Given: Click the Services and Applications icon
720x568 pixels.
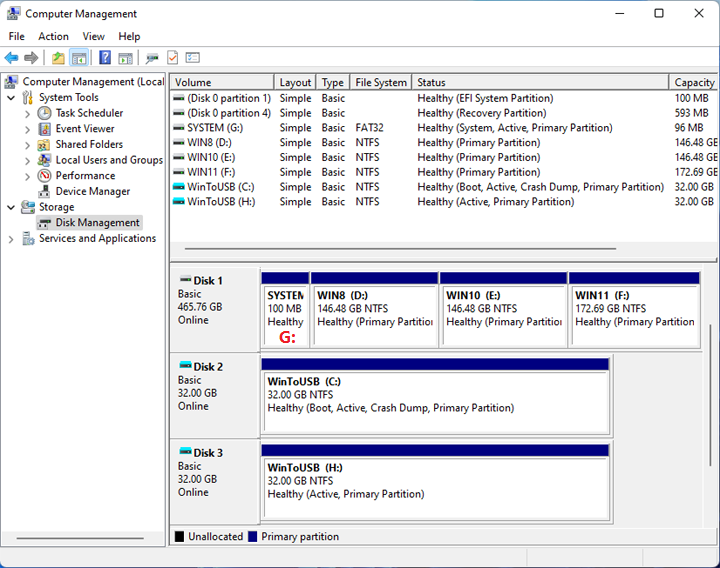Looking at the screenshot, I should click(28, 238).
